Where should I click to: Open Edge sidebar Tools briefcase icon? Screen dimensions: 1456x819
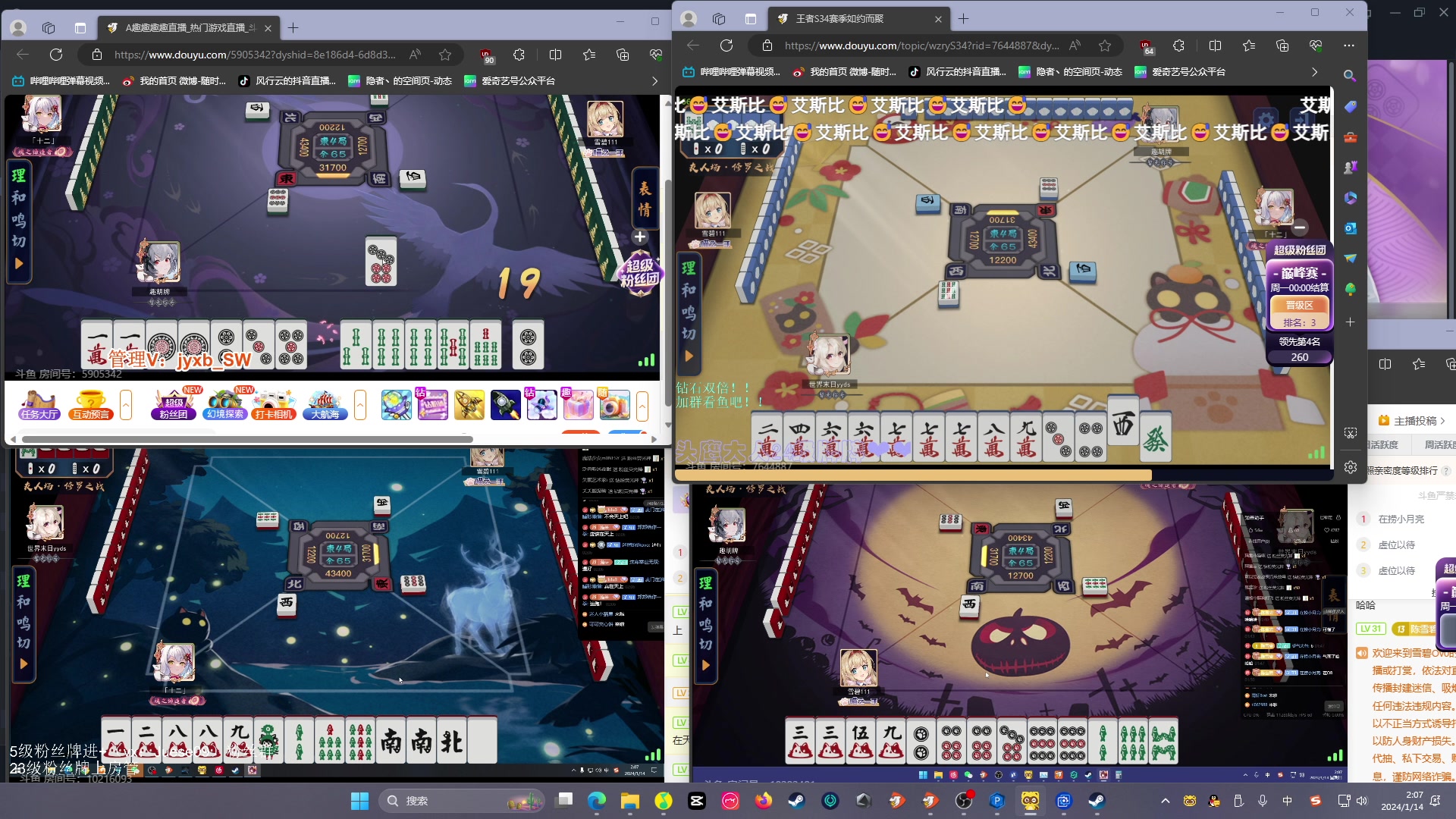click(x=1350, y=137)
